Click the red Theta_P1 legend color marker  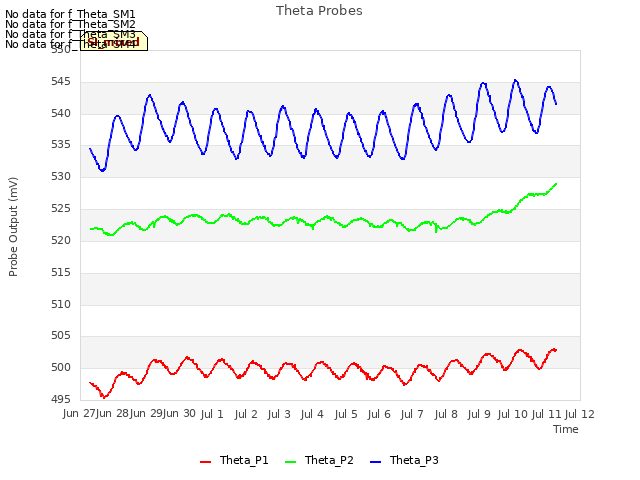205,462
